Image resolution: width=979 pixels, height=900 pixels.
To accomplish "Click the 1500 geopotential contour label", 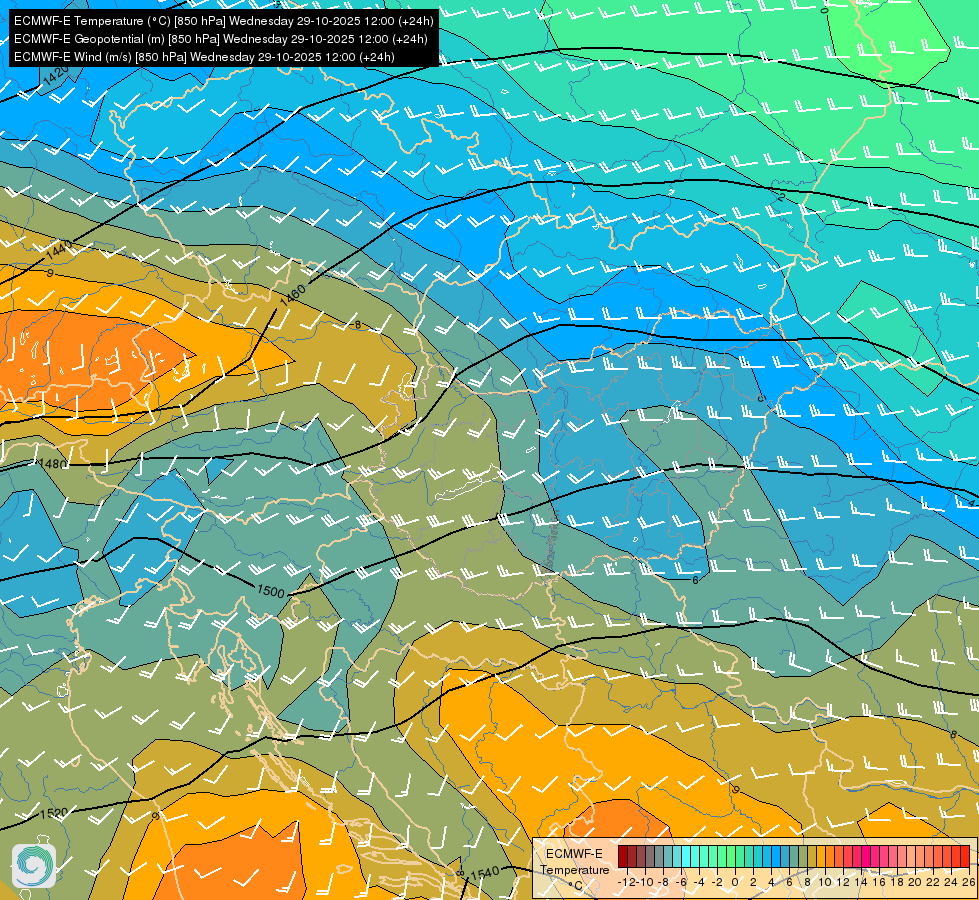I will tap(270, 591).
